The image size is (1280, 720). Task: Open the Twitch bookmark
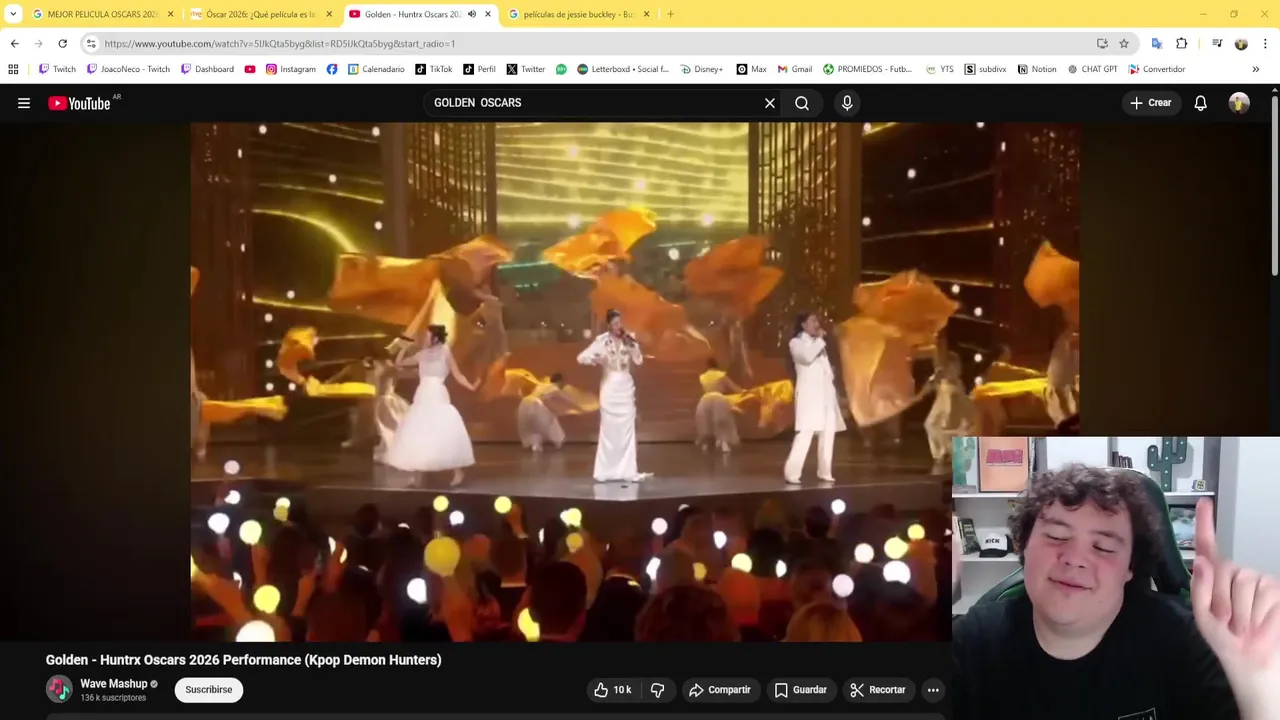[57, 69]
